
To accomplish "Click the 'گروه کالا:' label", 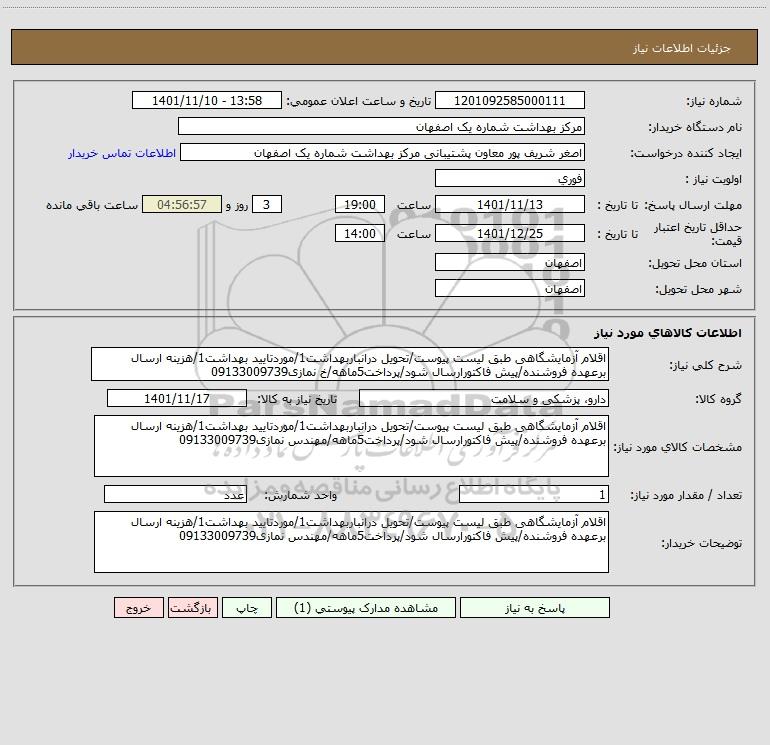I will coord(718,399).
